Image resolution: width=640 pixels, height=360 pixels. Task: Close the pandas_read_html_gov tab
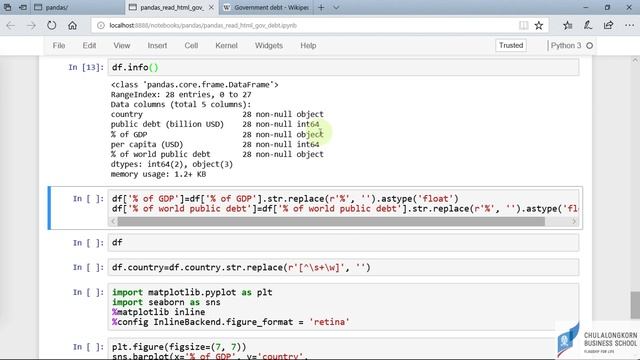(211, 7)
